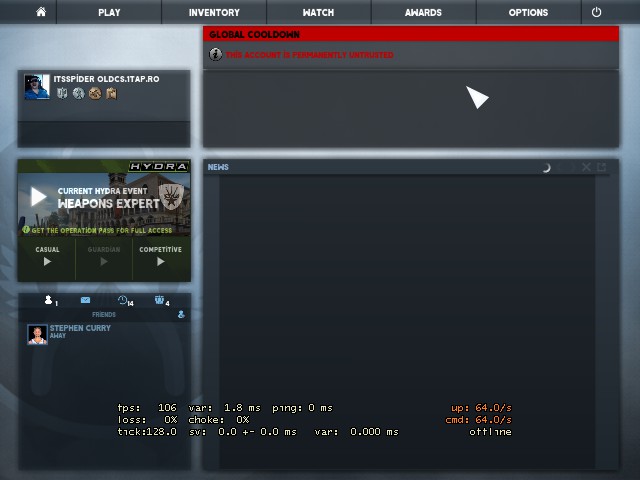Select the fourth badge on profile
Screen dimensions: 640x480
click(x=111, y=93)
